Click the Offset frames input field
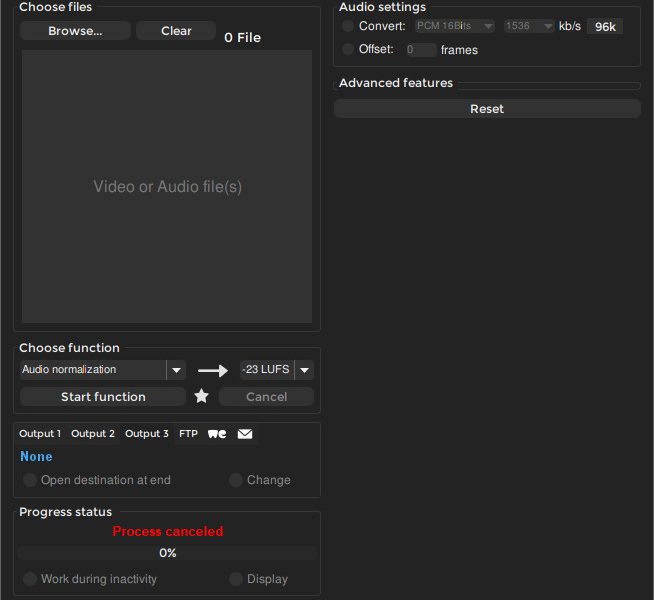Image resolution: width=654 pixels, height=600 pixels. 420,50
